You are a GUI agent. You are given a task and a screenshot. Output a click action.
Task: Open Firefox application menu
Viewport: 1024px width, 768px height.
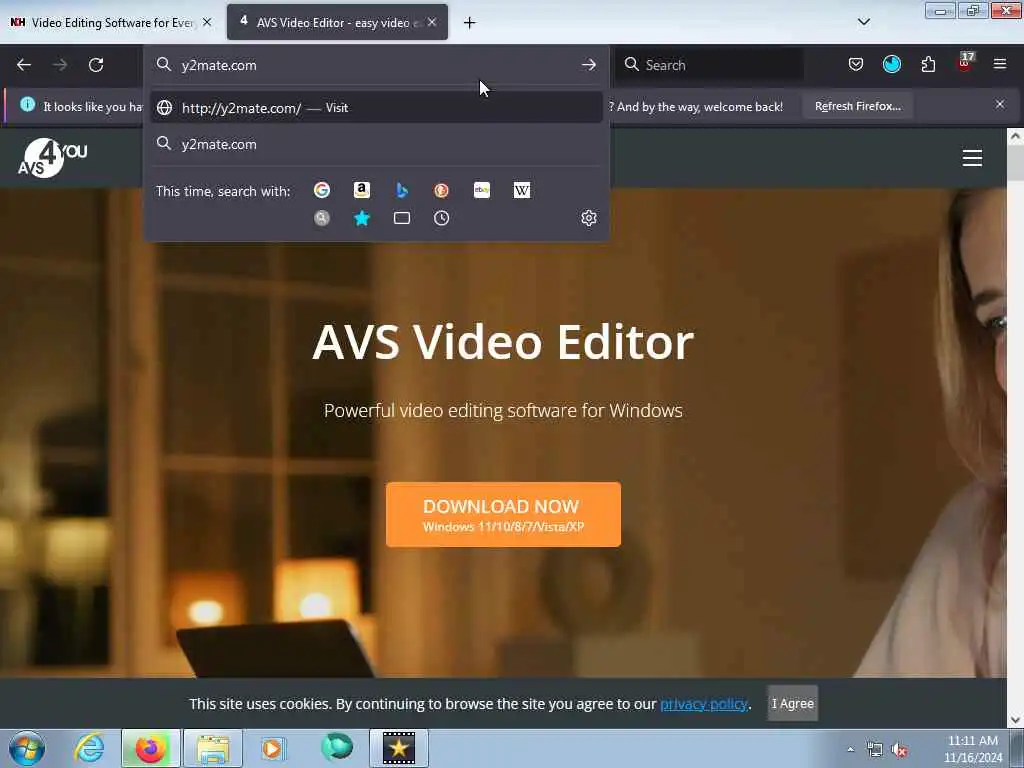pyautogui.click(x=1000, y=64)
